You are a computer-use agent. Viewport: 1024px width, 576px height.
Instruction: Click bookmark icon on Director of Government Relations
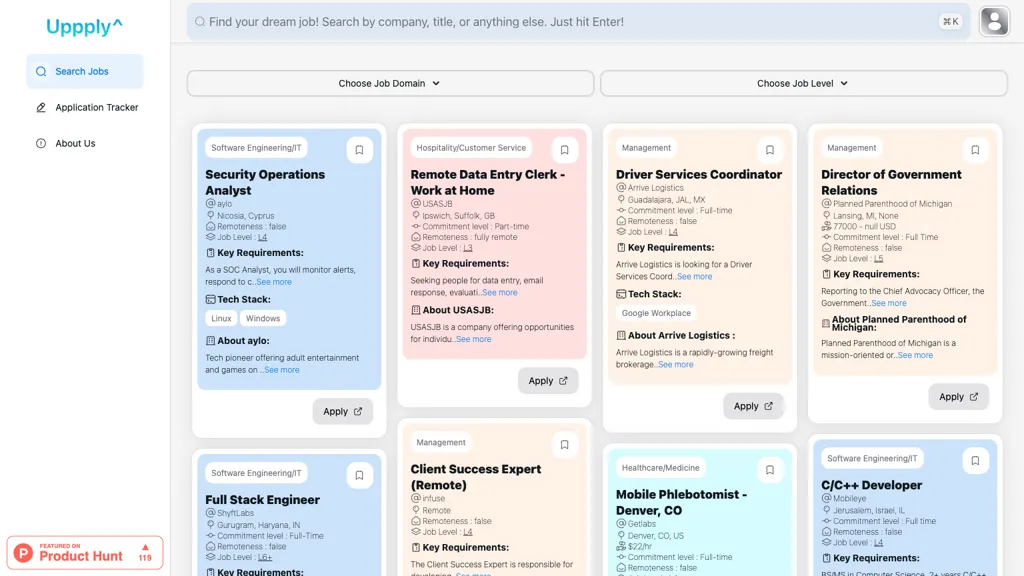[975, 150]
